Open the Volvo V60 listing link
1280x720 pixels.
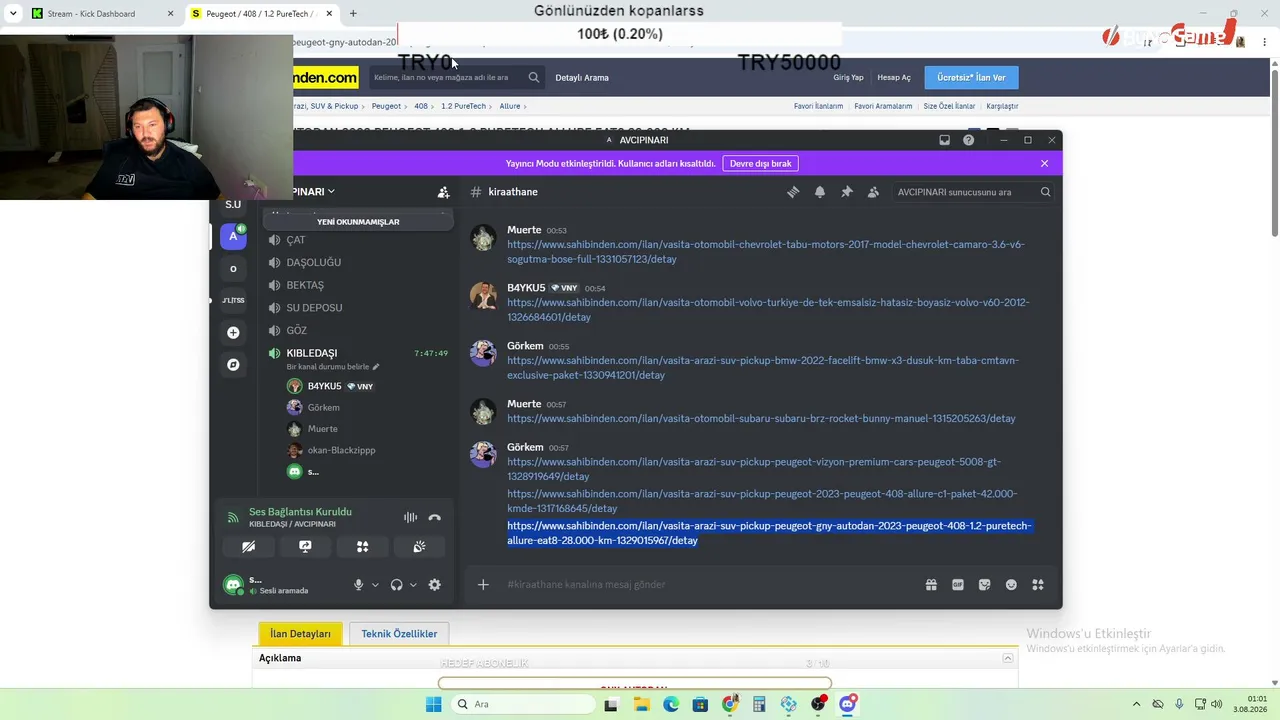768,310
